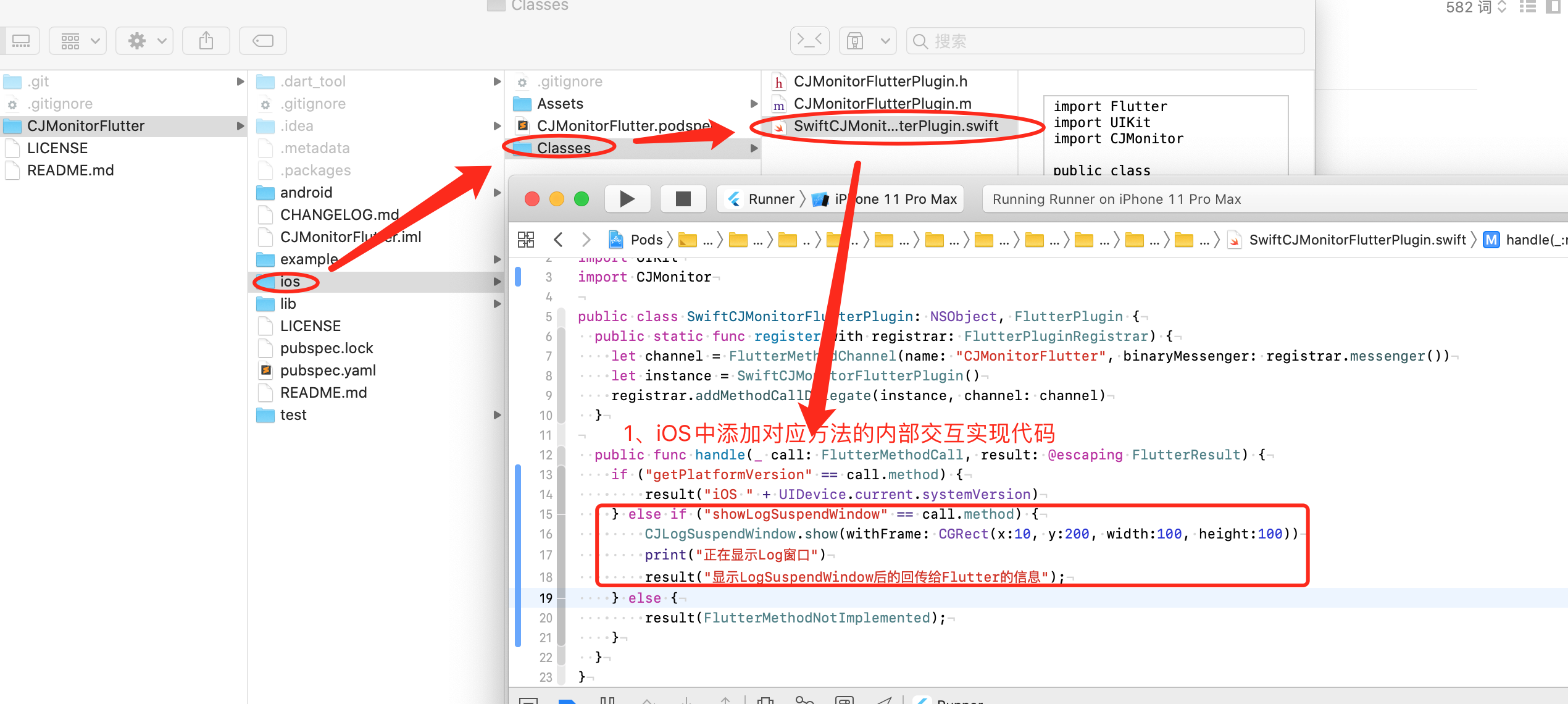Select README.md in the first Finder column
1568x704 pixels.
tap(123, 170)
